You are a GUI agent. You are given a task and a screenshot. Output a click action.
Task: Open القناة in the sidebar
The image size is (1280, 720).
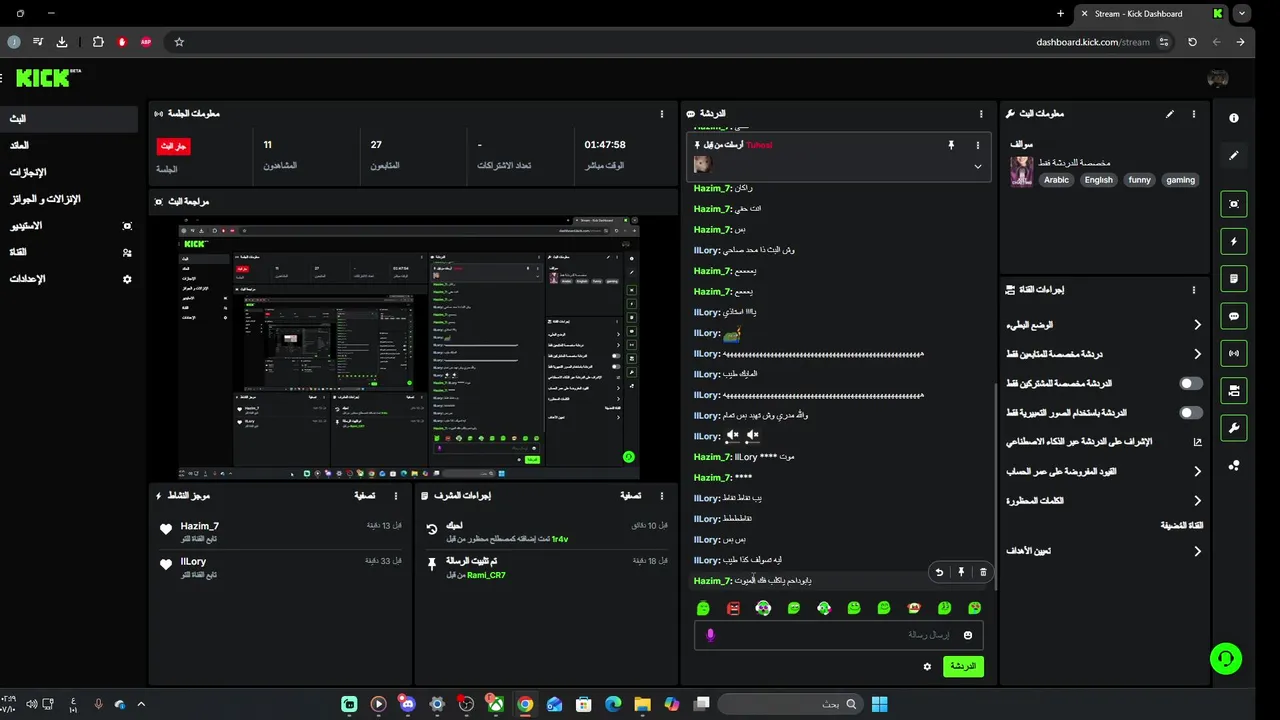tap(68, 252)
